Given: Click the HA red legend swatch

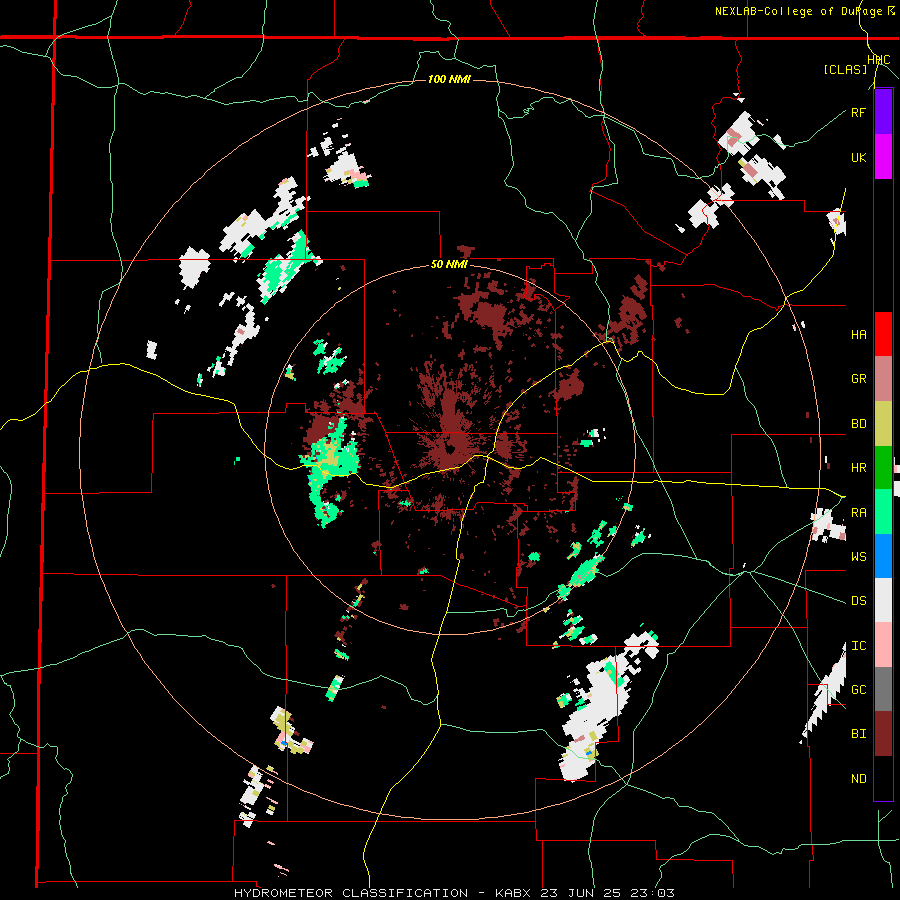Looking at the screenshot, I should pos(883,334).
